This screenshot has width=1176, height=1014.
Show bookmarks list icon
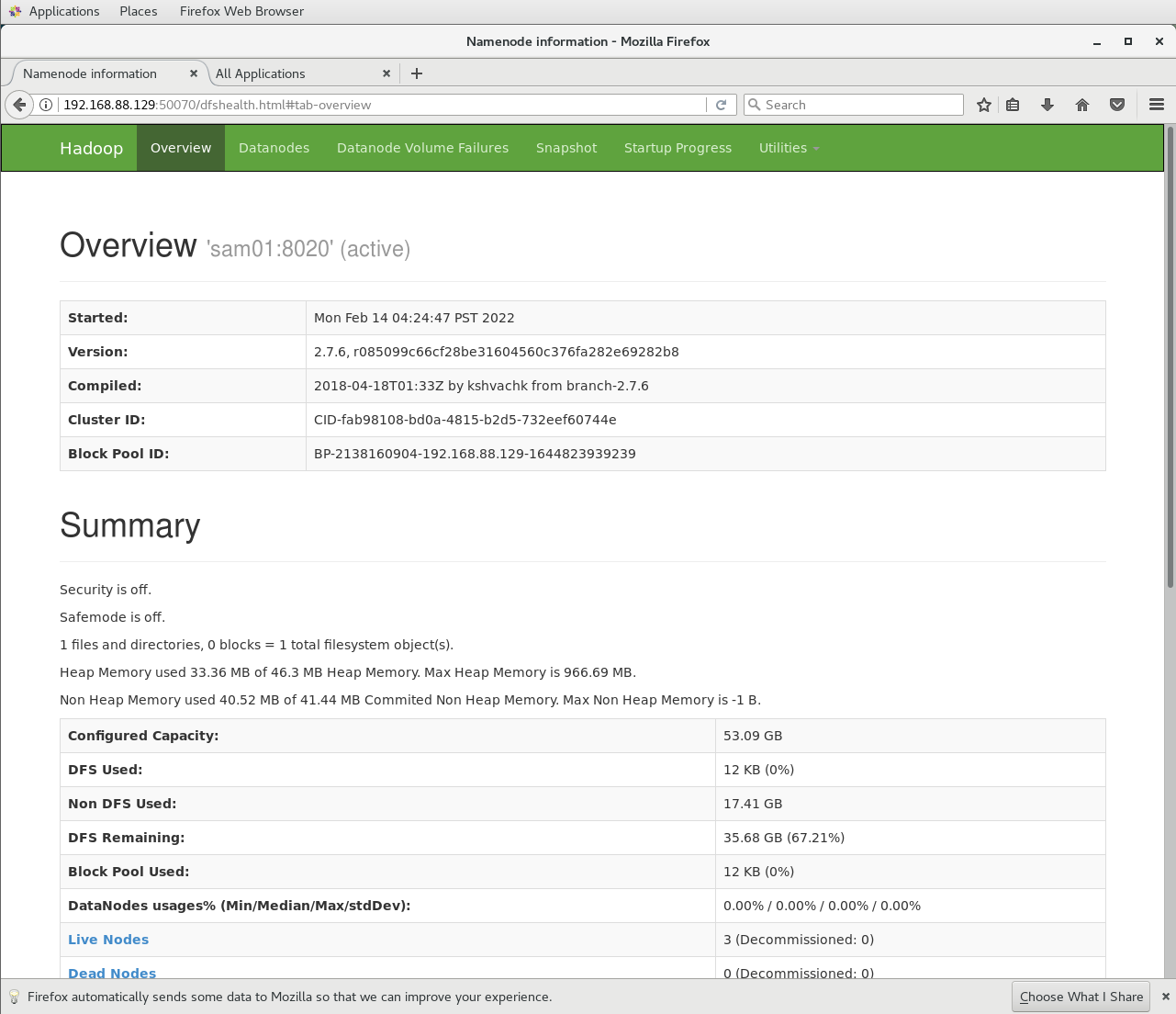(x=1013, y=105)
